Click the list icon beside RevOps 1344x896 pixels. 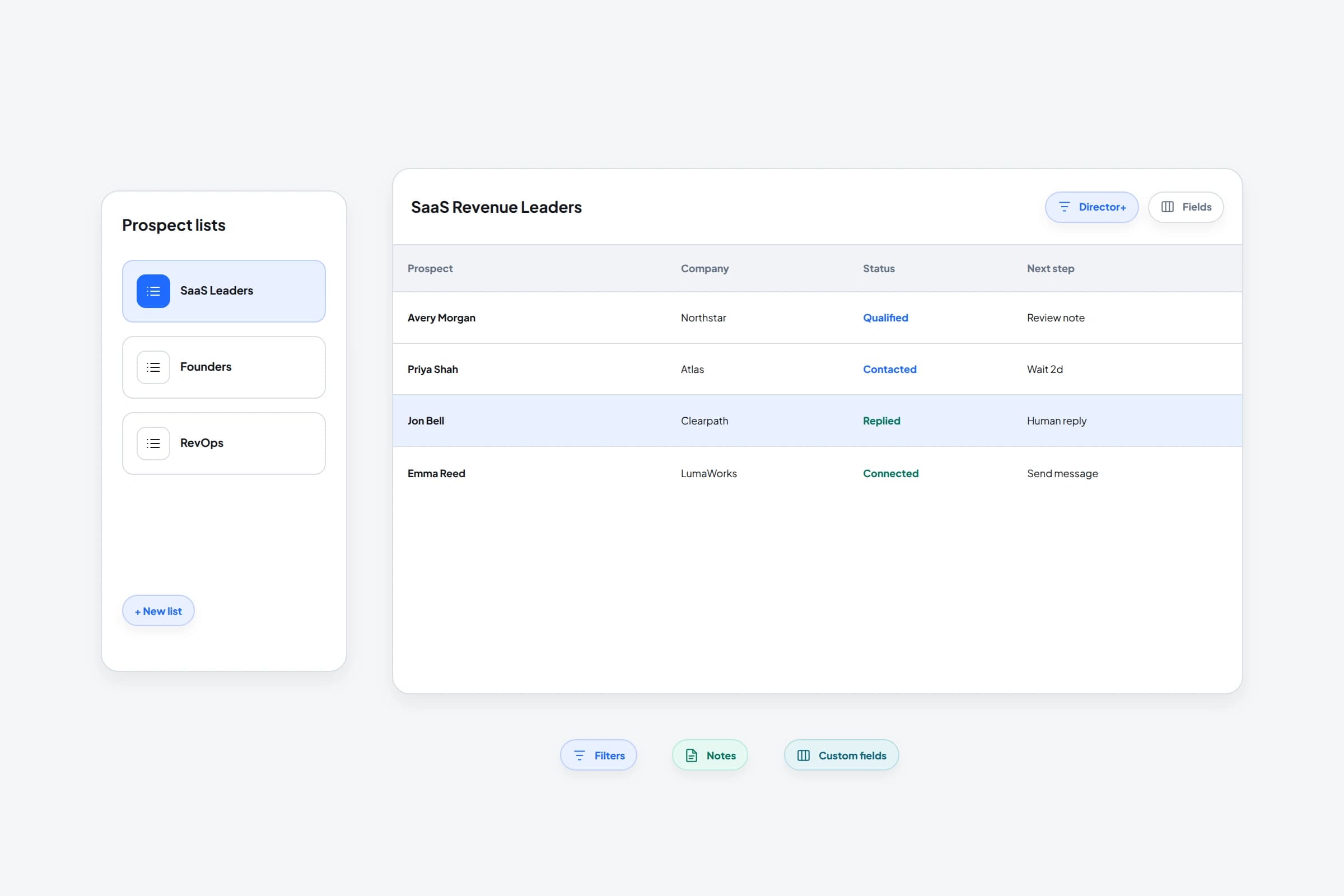click(x=153, y=443)
